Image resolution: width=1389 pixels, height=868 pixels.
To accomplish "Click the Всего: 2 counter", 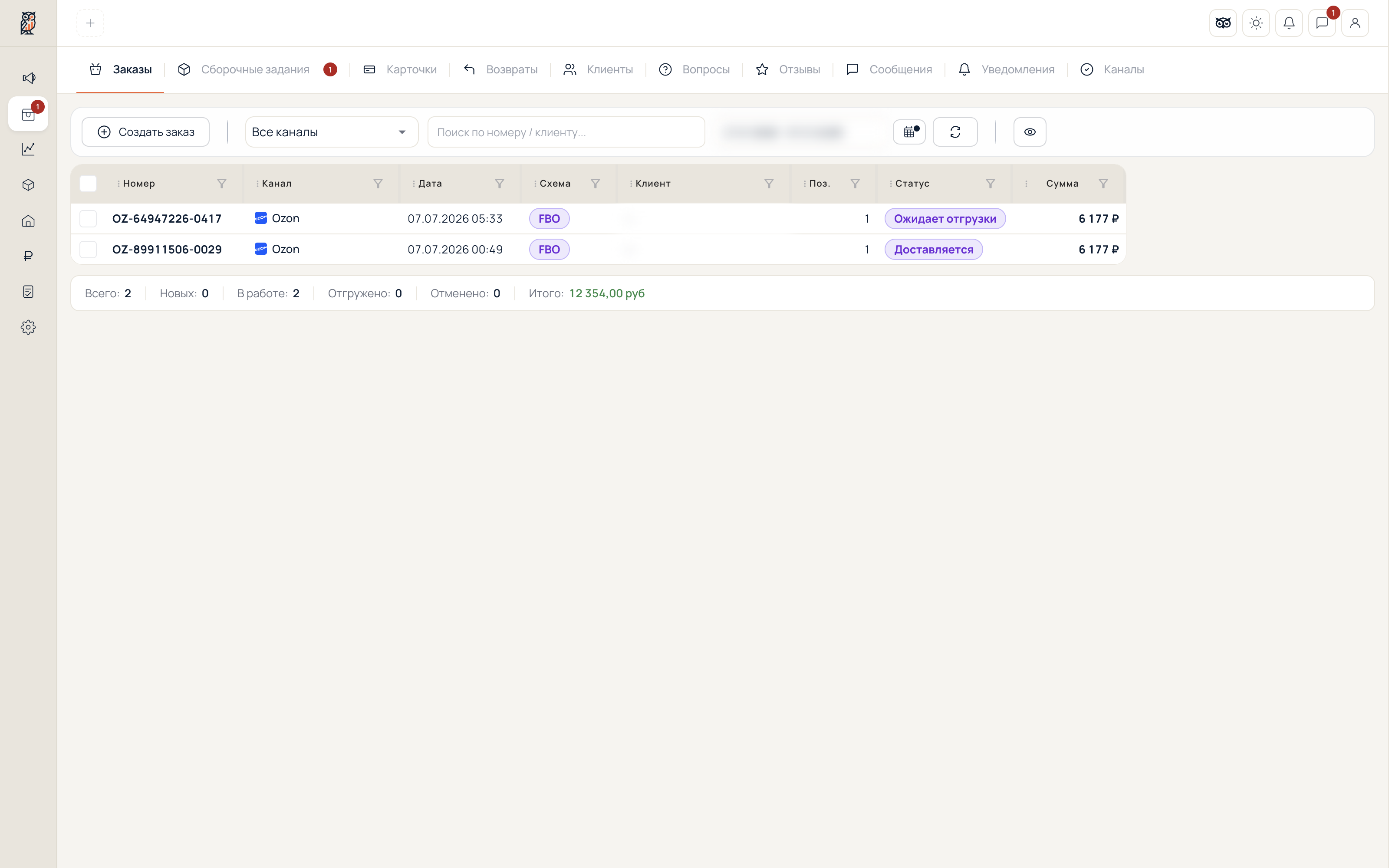I will point(108,293).
